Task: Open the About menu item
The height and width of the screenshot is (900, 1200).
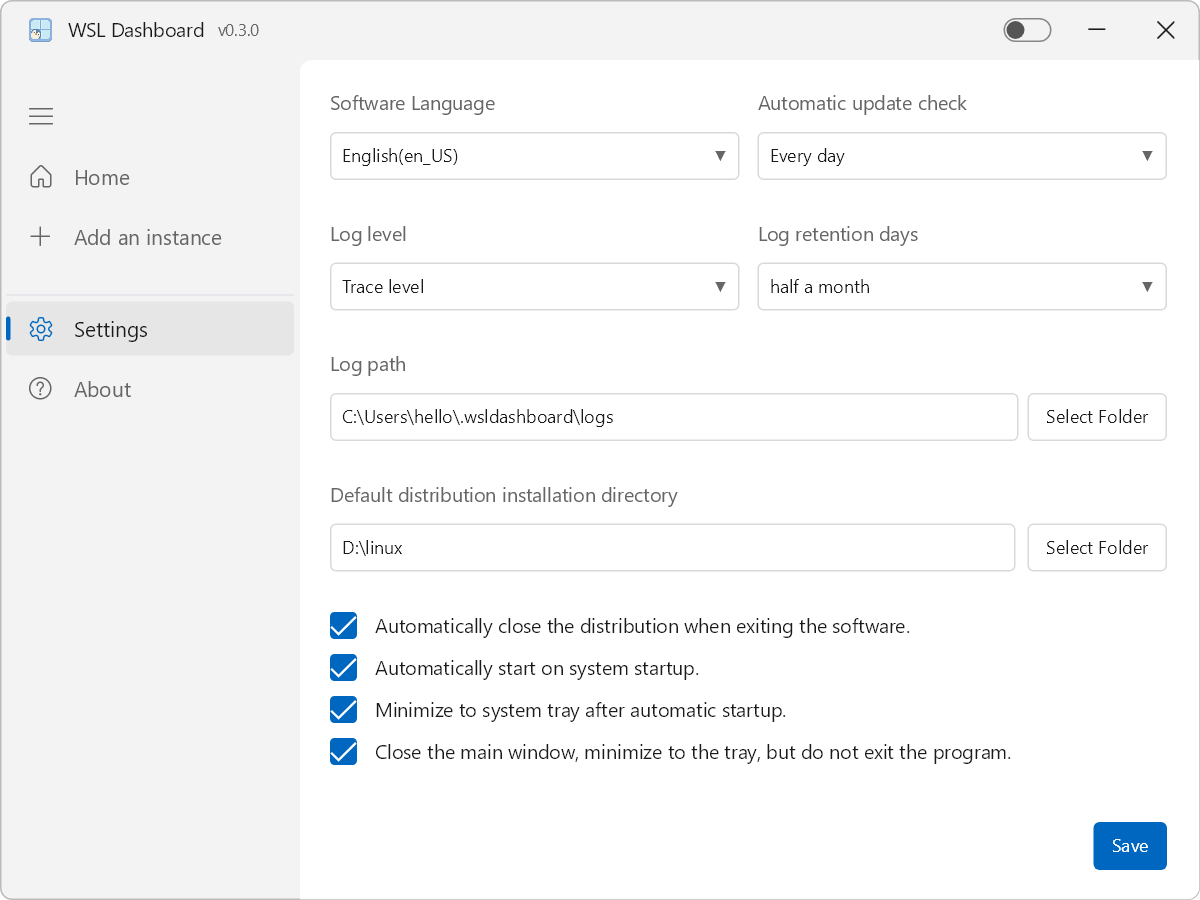Action: click(102, 390)
